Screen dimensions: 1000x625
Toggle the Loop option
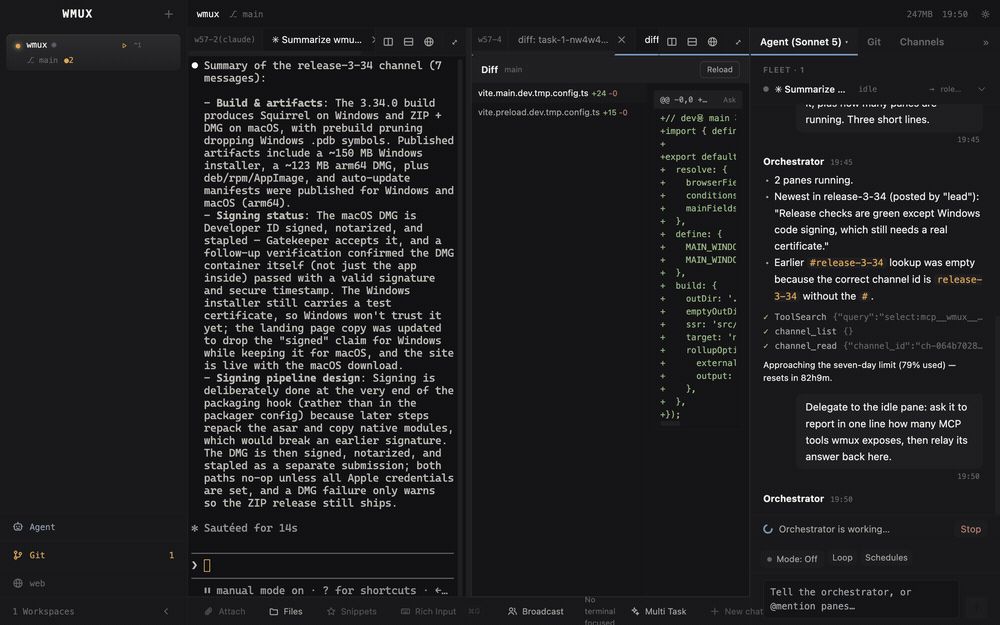point(842,558)
